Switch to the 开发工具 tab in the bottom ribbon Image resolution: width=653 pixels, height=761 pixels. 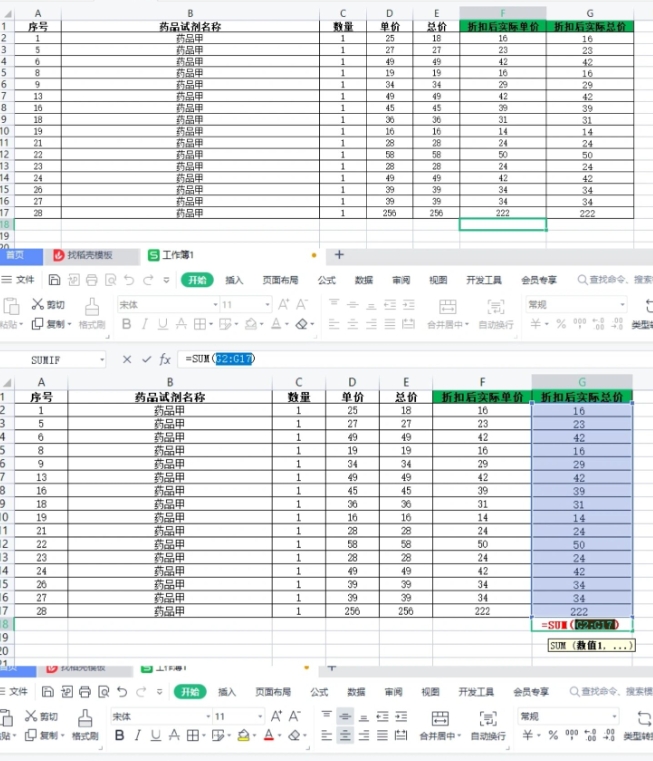point(476,692)
